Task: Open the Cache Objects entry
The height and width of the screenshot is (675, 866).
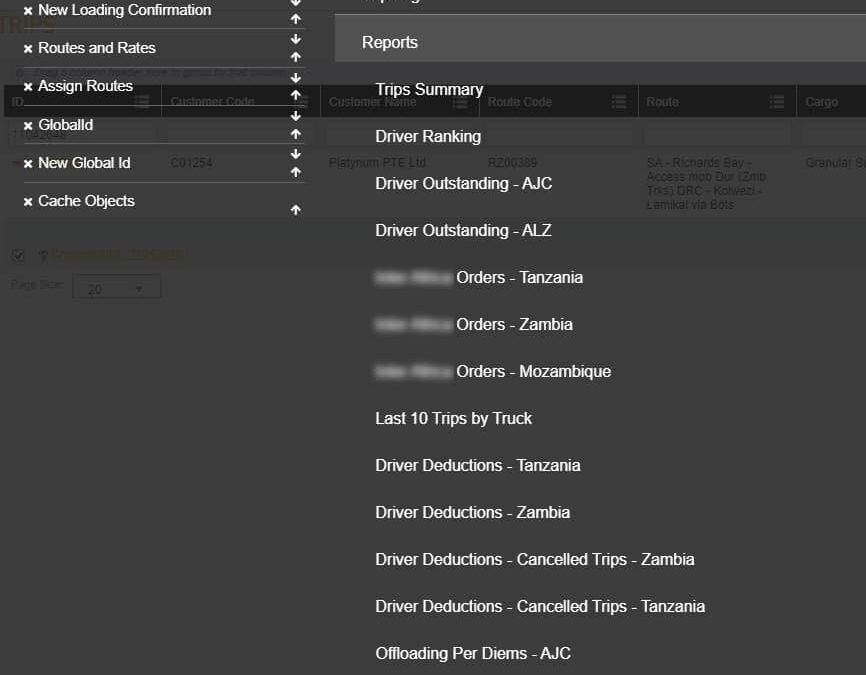Action: [86, 201]
